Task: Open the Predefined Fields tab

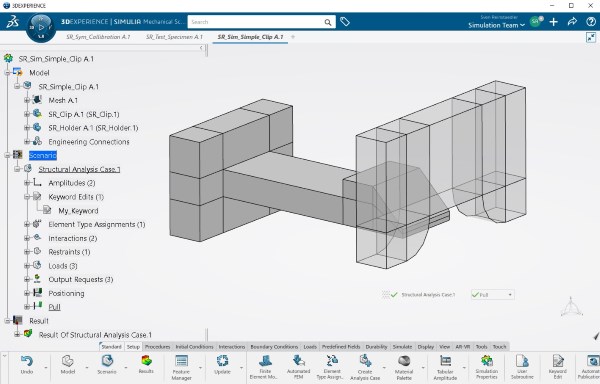Action: (341, 347)
